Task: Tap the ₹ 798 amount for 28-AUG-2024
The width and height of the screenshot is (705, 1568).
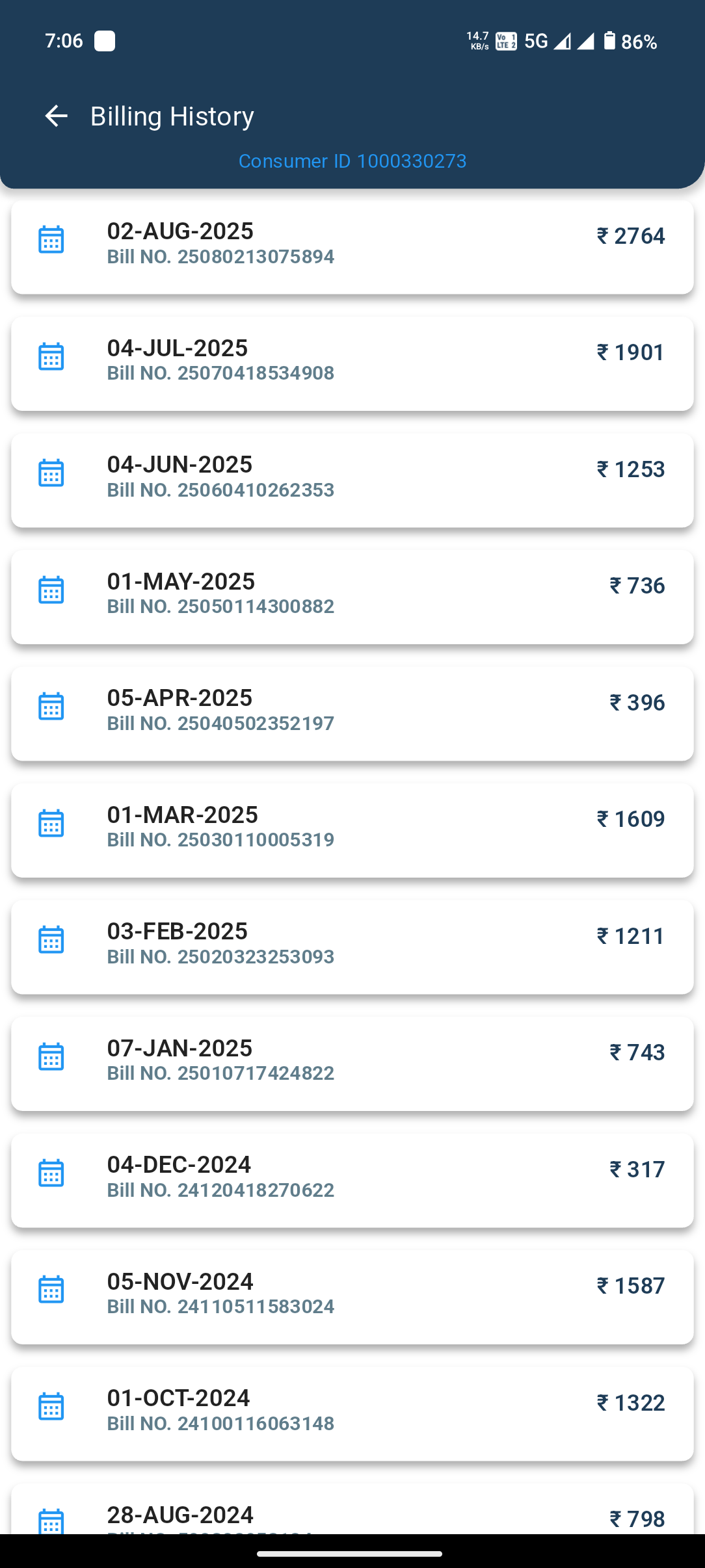Action: [x=637, y=1519]
